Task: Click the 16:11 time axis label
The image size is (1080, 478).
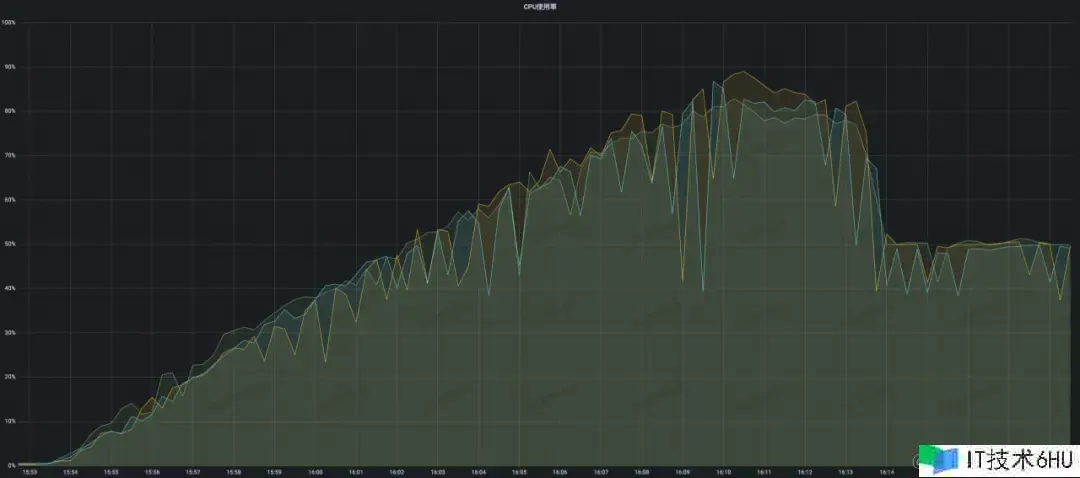Action: 764,472
